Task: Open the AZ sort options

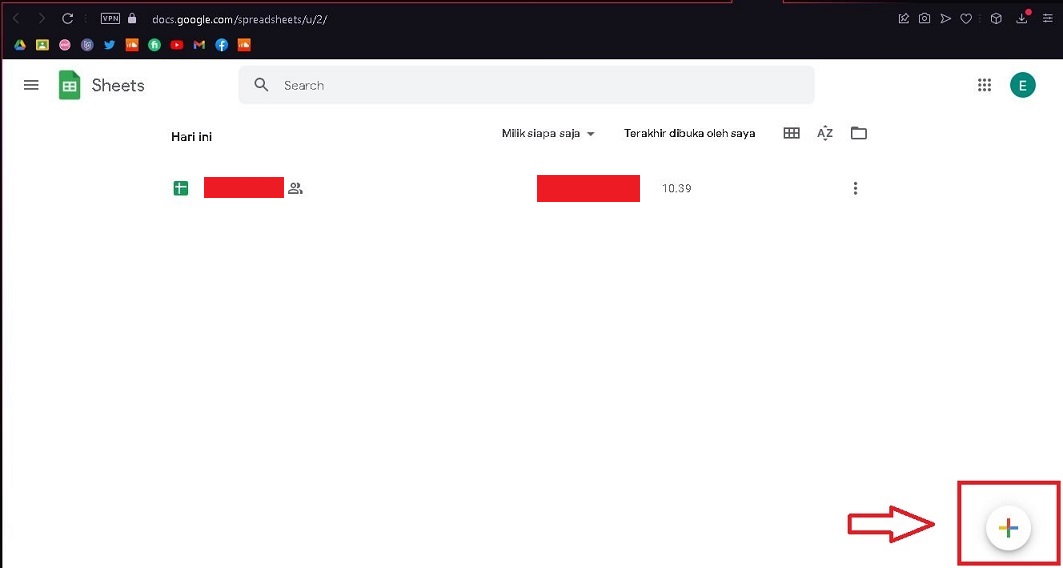Action: [825, 133]
